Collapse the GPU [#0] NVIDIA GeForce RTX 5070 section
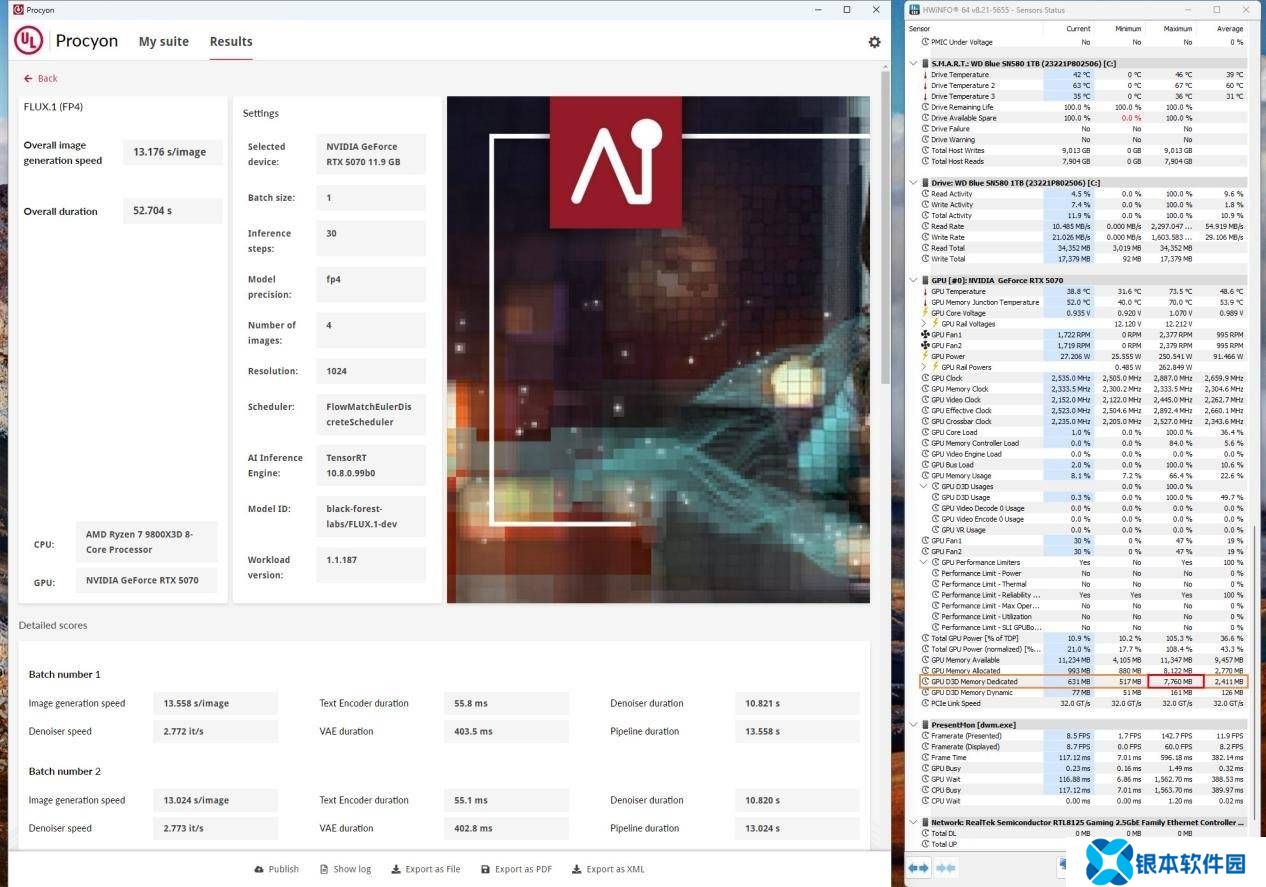Screen dimensions: 1266x887 pos(913,281)
